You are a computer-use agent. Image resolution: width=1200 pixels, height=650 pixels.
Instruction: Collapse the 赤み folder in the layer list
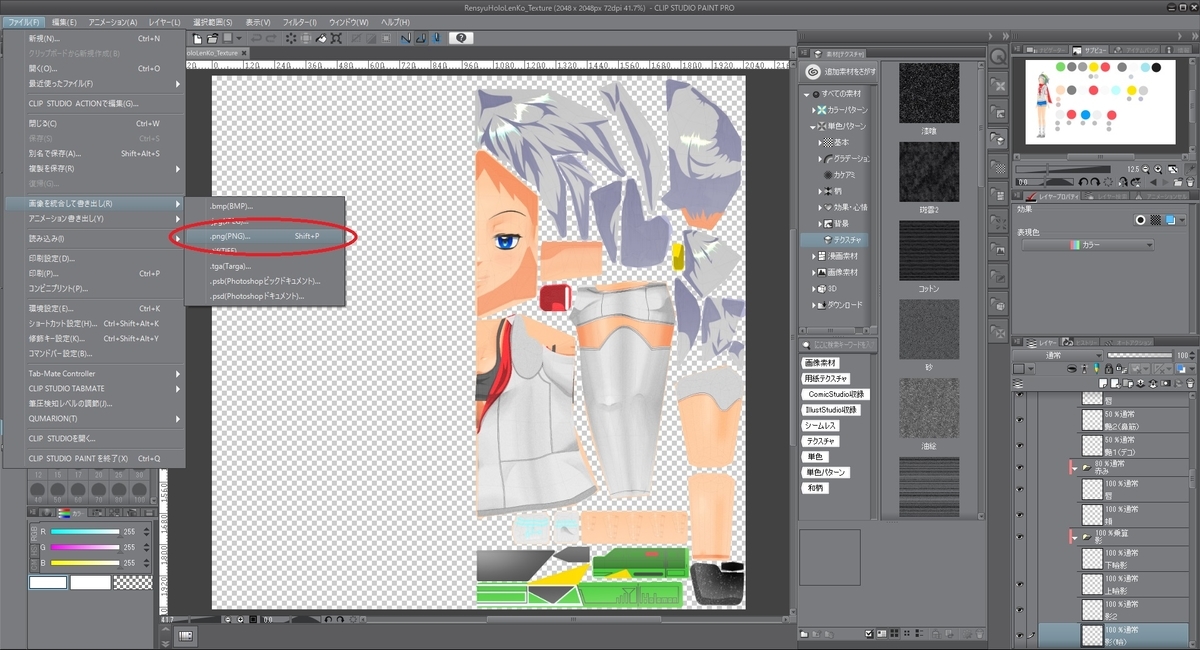click(1074, 469)
